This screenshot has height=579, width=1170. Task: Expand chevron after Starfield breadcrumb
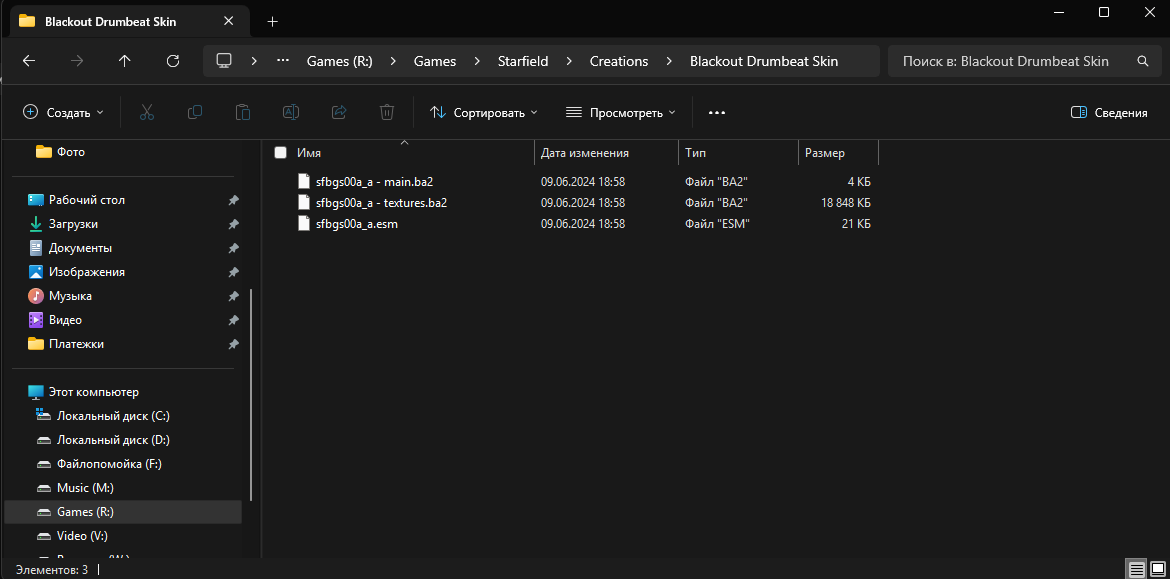click(x=569, y=61)
